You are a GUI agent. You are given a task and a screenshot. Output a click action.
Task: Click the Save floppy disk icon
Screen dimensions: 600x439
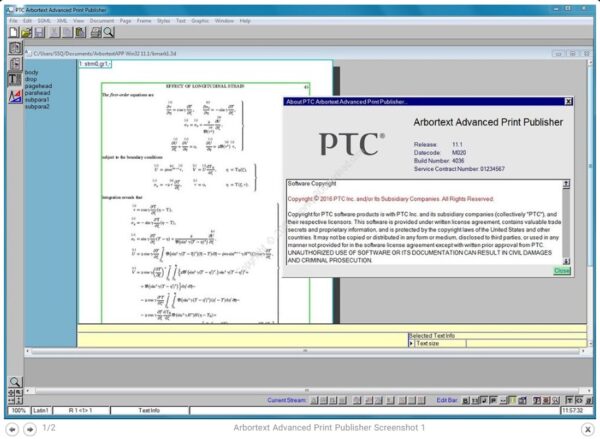[x=39, y=33]
